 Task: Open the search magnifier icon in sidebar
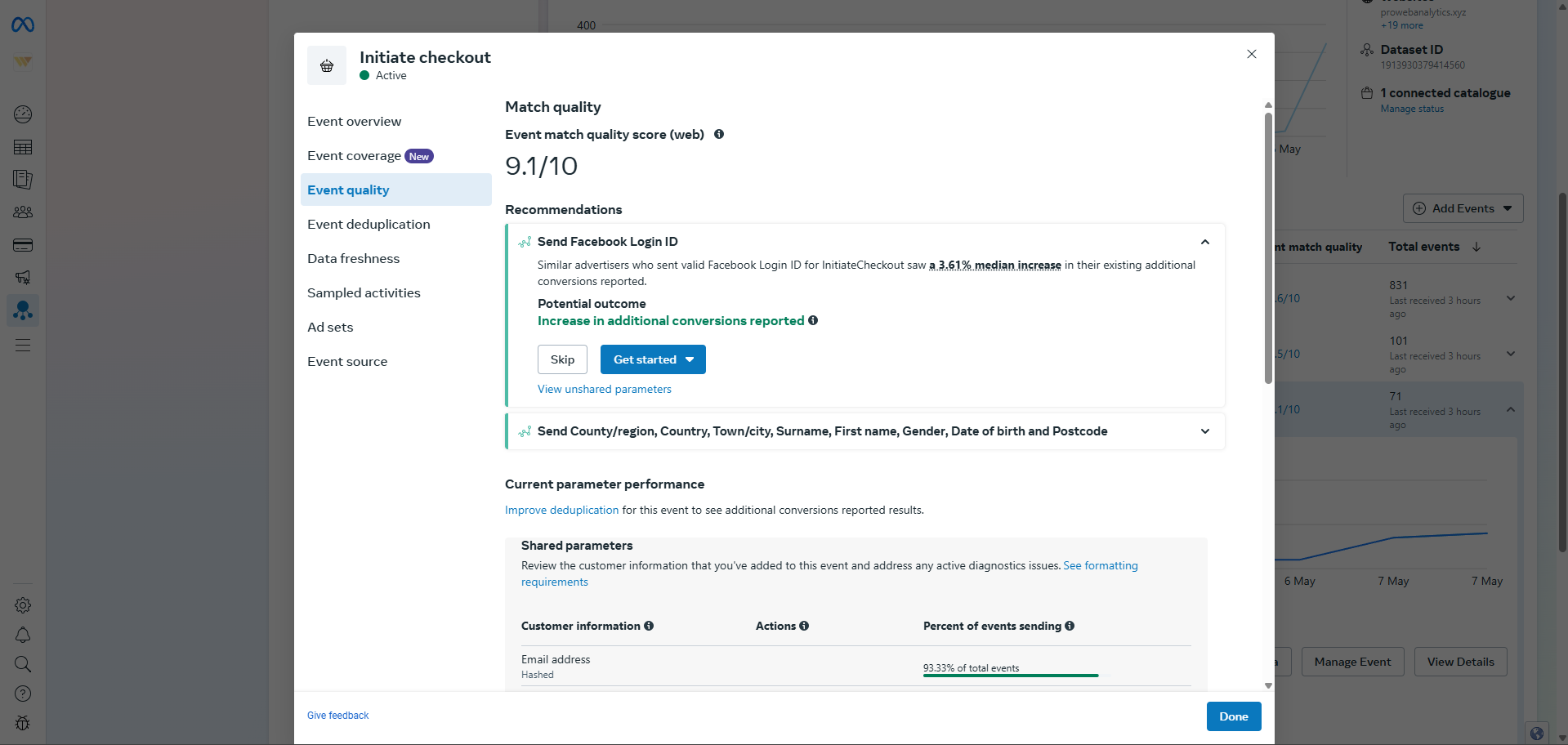(23, 664)
